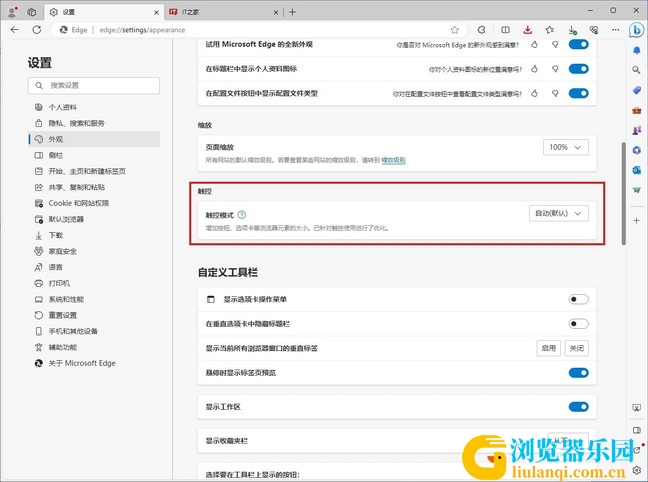
Task: Toggle the show workspaces switch
Action: [x=578, y=407]
